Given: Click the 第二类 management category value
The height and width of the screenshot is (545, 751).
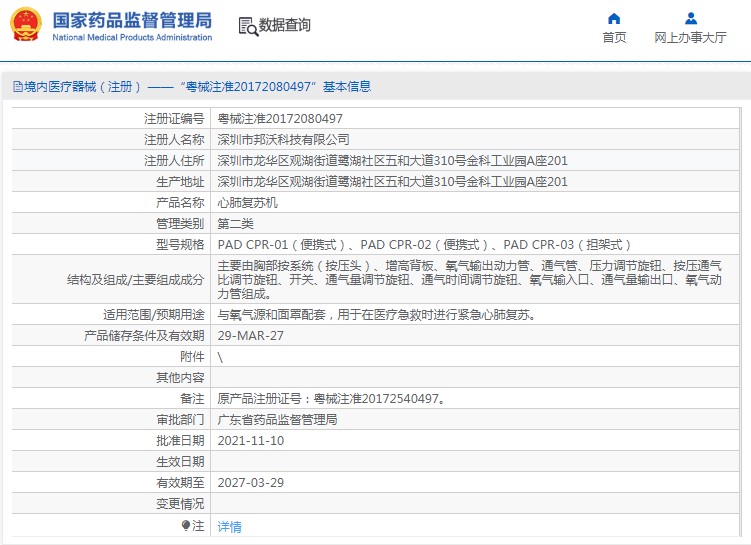Looking at the screenshot, I should (x=236, y=223).
